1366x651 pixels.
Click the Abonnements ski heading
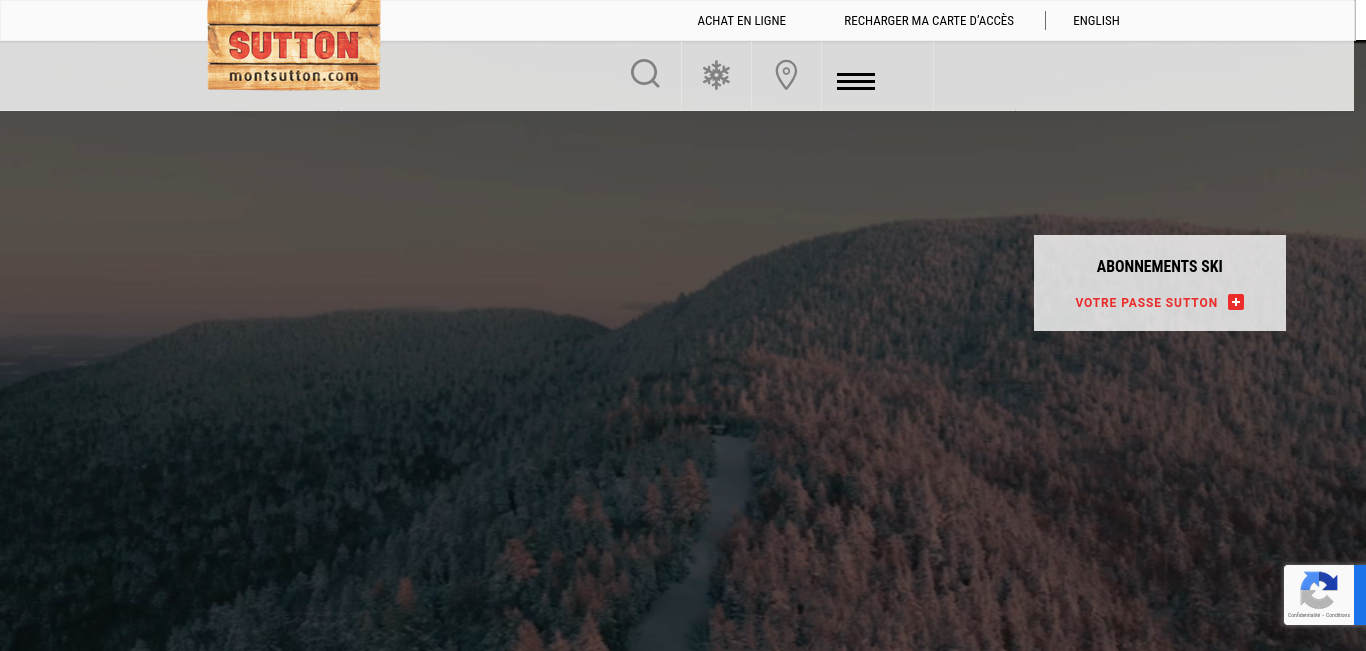(x=1160, y=266)
